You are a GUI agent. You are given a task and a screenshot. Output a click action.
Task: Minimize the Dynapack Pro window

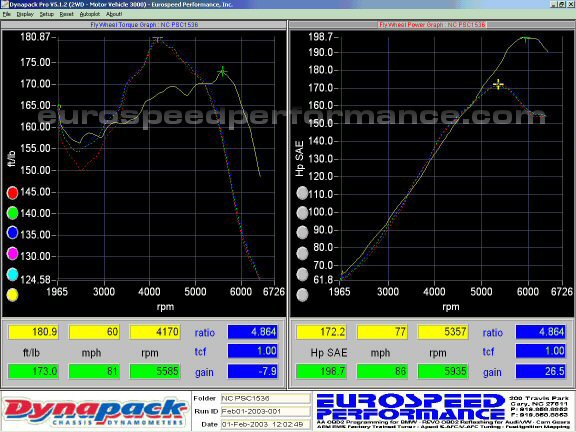coord(554,4)
